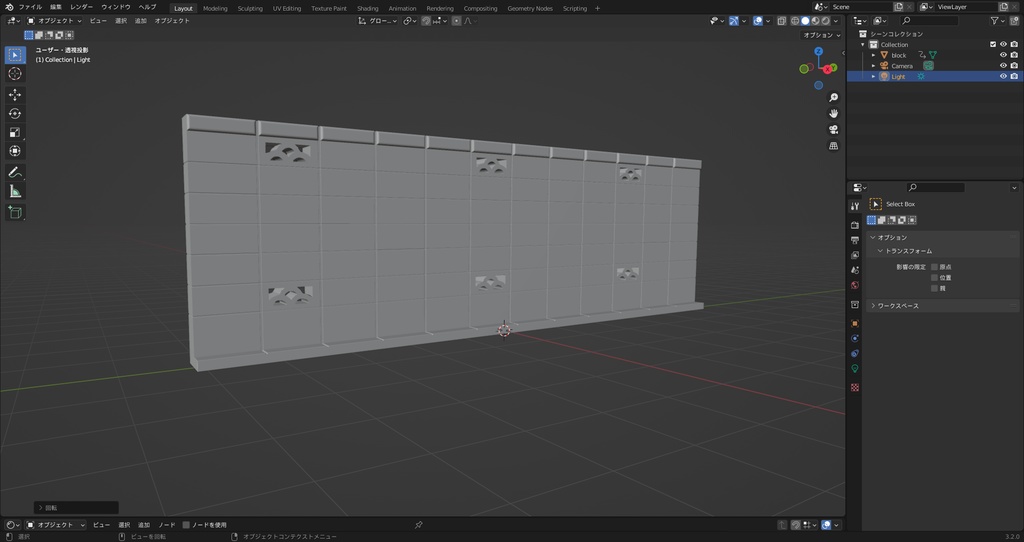1024x542 pixels.
Task: Open the viewport オプション dropdown
Action: coord(822,35)
